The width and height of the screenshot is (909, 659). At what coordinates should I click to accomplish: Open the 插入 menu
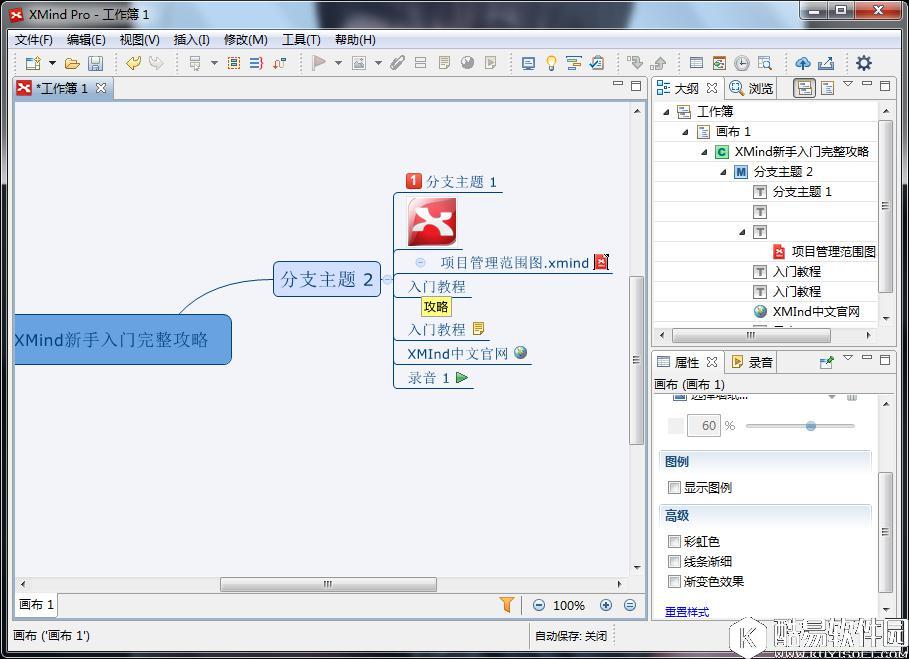[191, 40]
